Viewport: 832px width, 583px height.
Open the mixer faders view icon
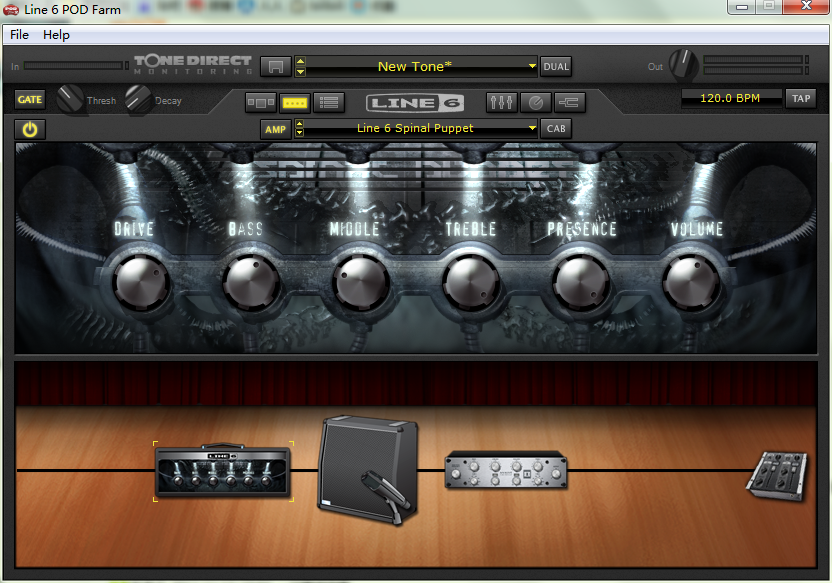[501, 102]
